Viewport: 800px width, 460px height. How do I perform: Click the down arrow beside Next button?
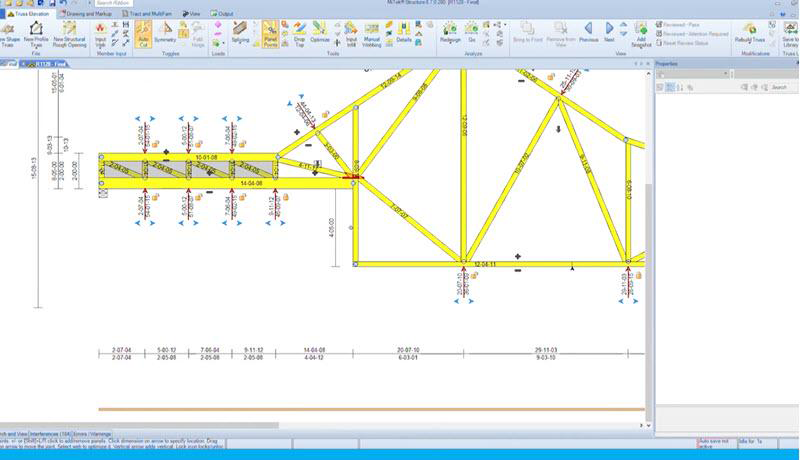point(623,33)
